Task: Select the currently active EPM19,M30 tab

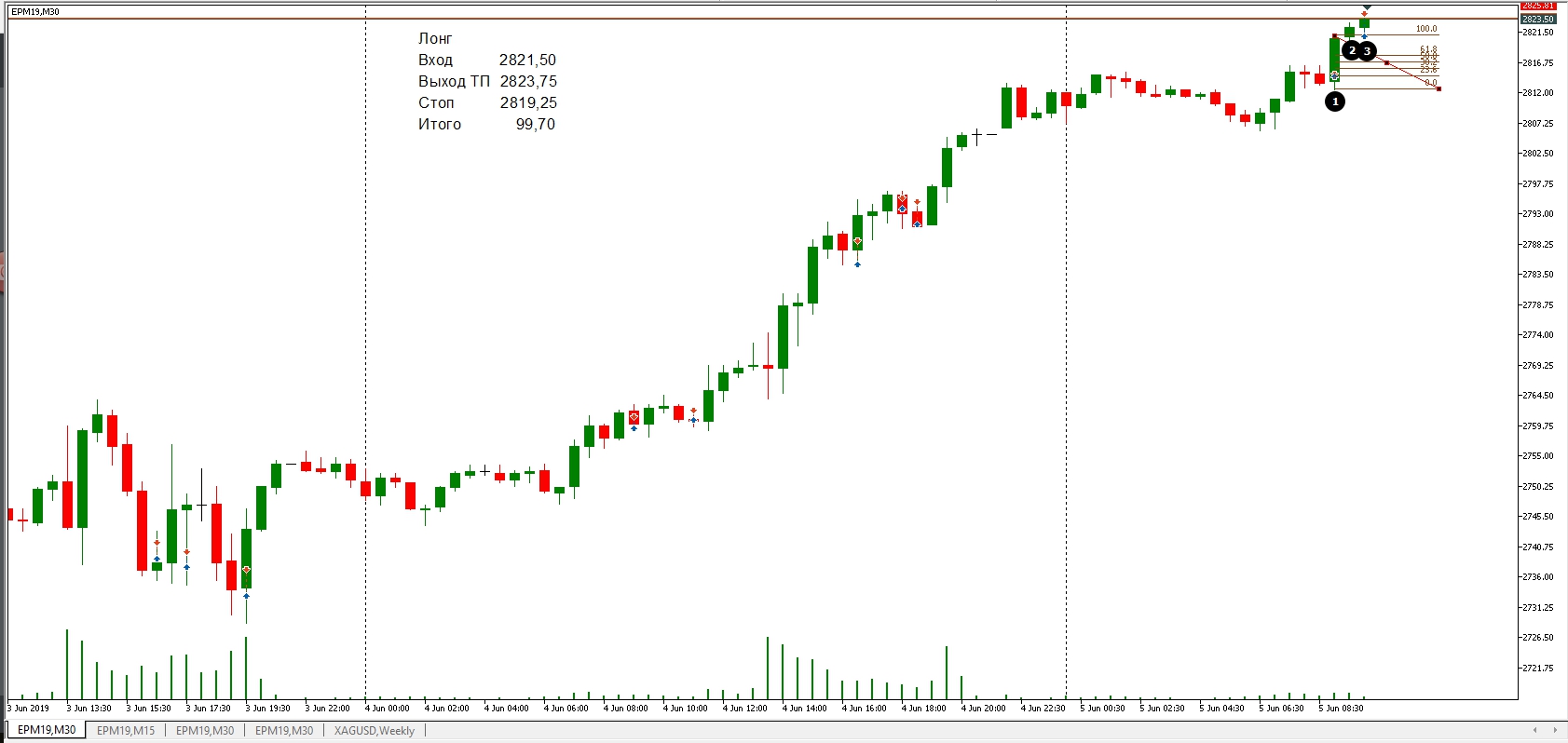Action: click(x=47, y=730)
